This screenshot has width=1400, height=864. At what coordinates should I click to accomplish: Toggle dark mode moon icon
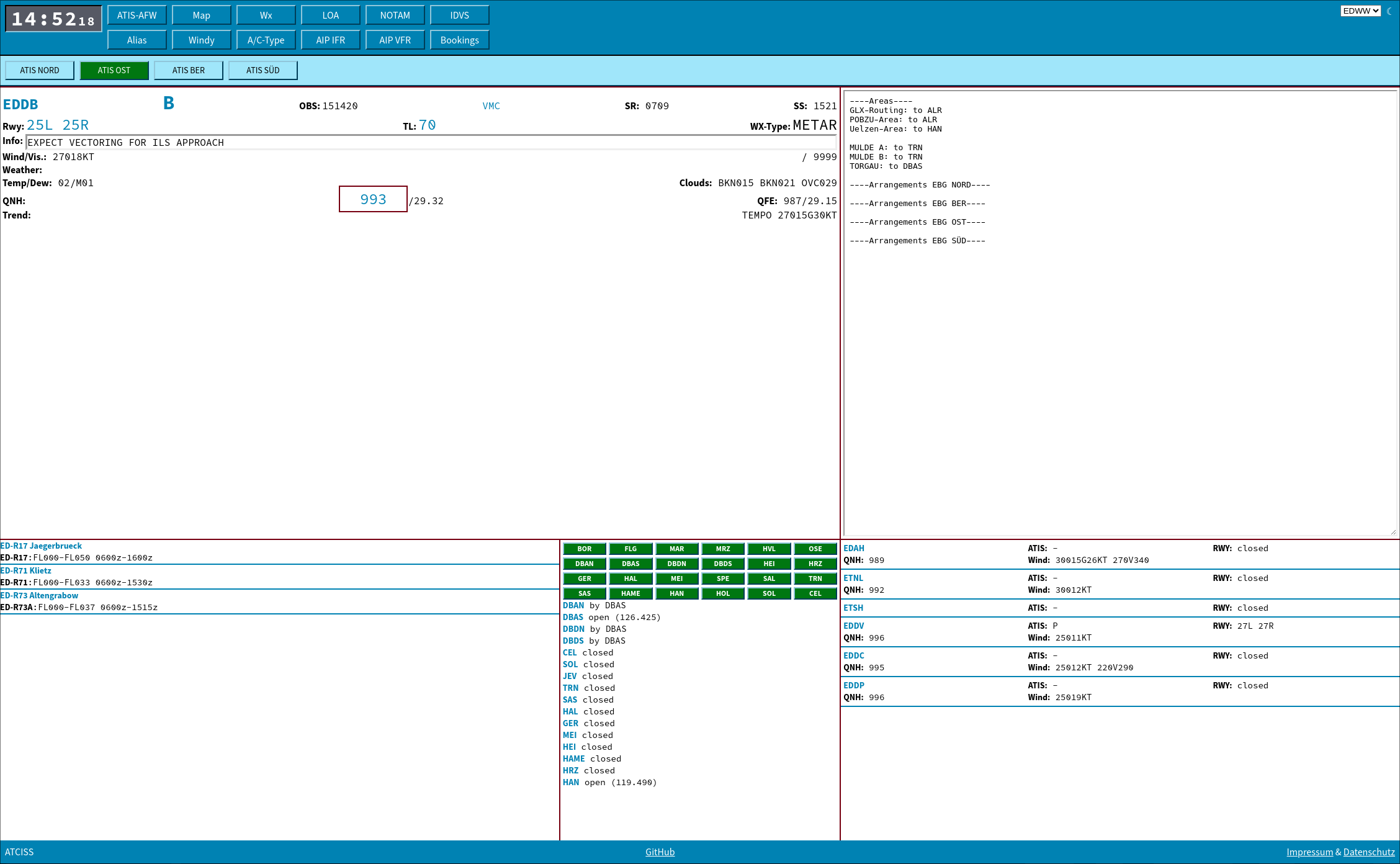[1389, 11]
